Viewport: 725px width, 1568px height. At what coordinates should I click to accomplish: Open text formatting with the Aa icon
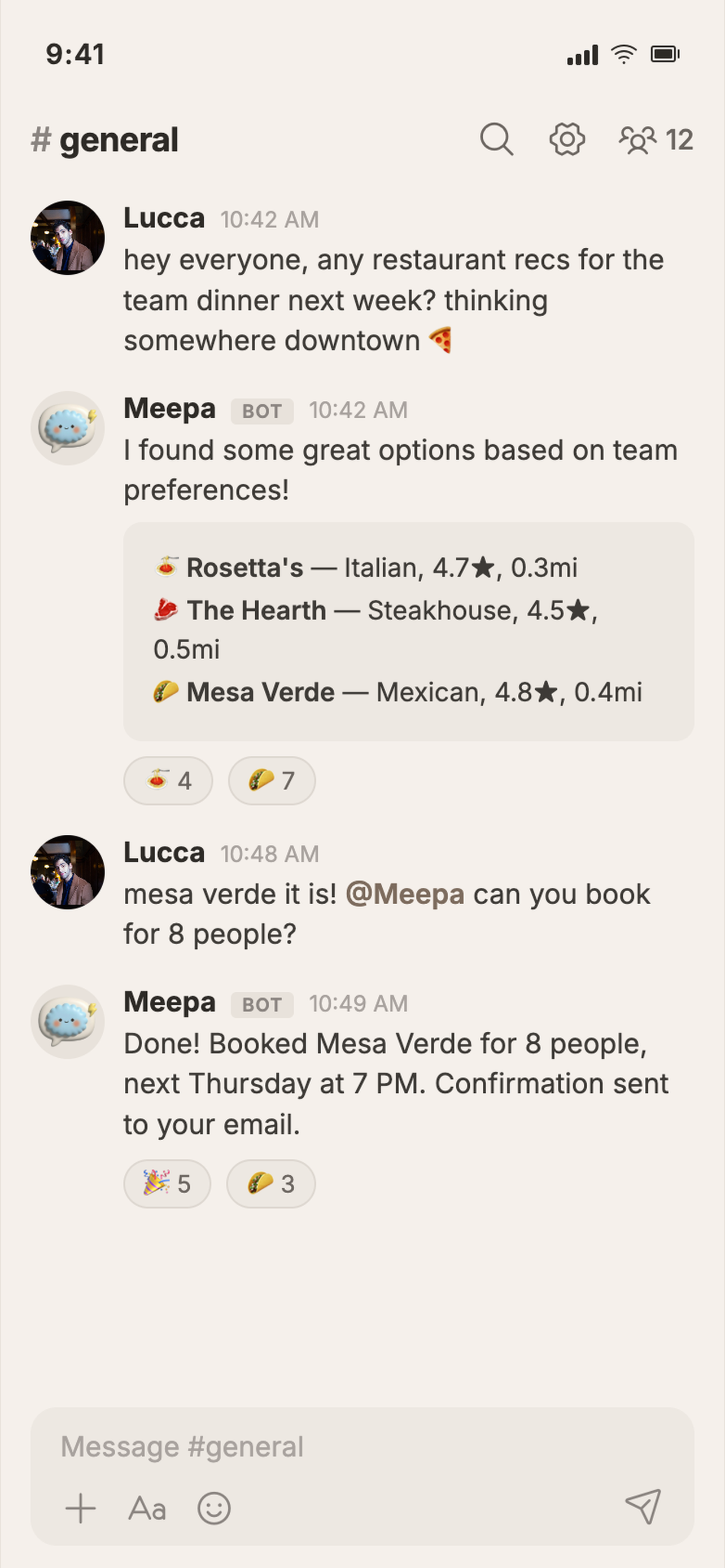click(x=148, y=1509)
